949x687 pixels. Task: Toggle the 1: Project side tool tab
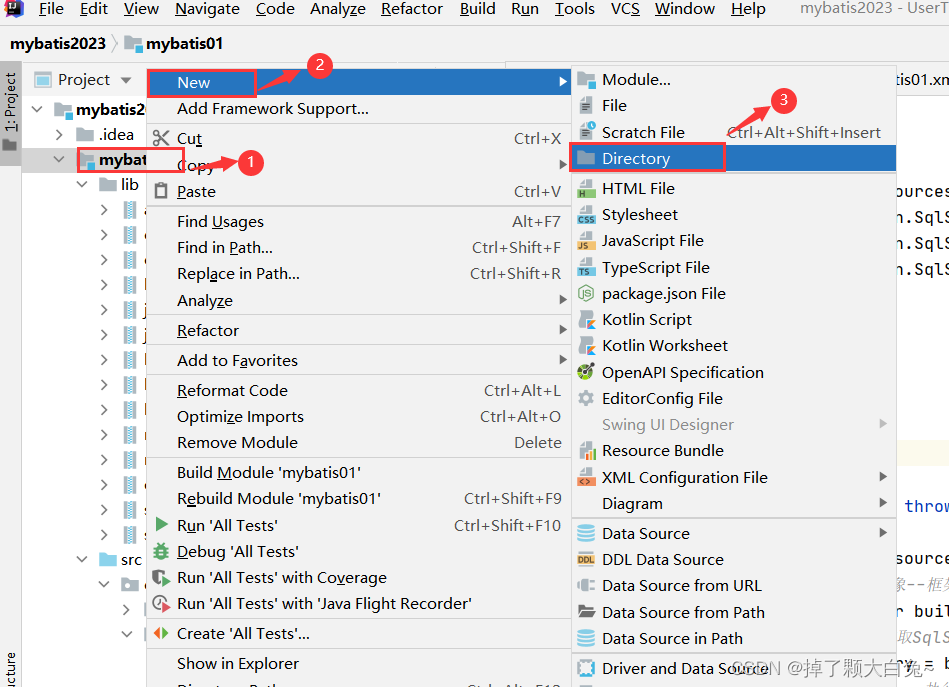pos(10,112)
